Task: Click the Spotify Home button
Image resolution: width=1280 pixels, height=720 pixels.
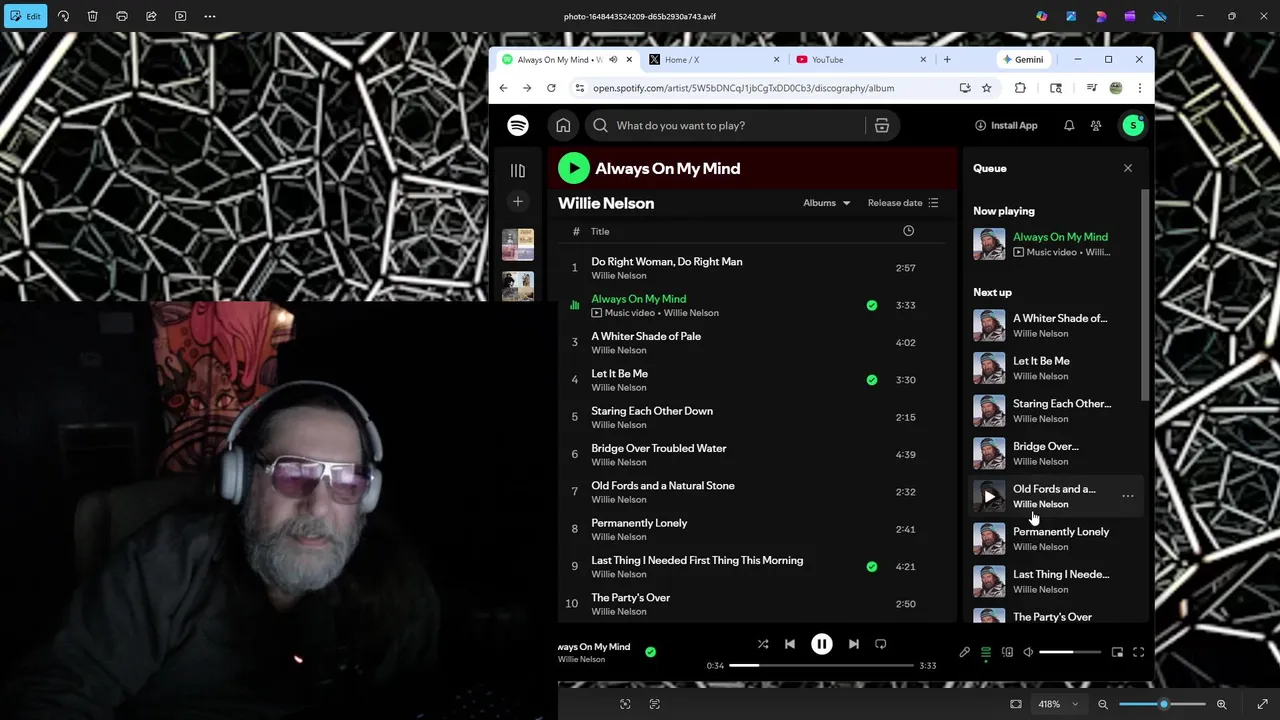Action: coord(563,125)
